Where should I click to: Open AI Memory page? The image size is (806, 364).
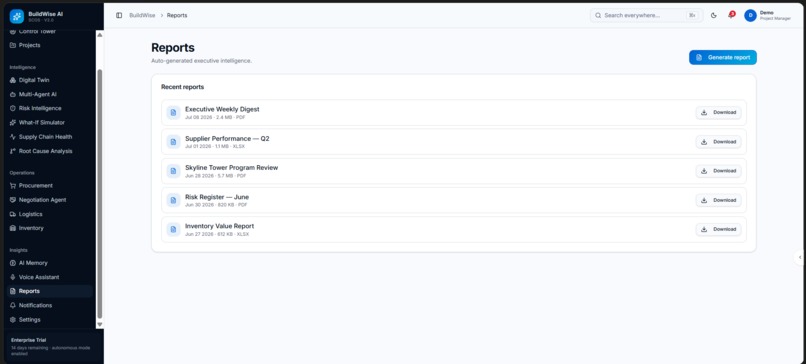[50, 263]
